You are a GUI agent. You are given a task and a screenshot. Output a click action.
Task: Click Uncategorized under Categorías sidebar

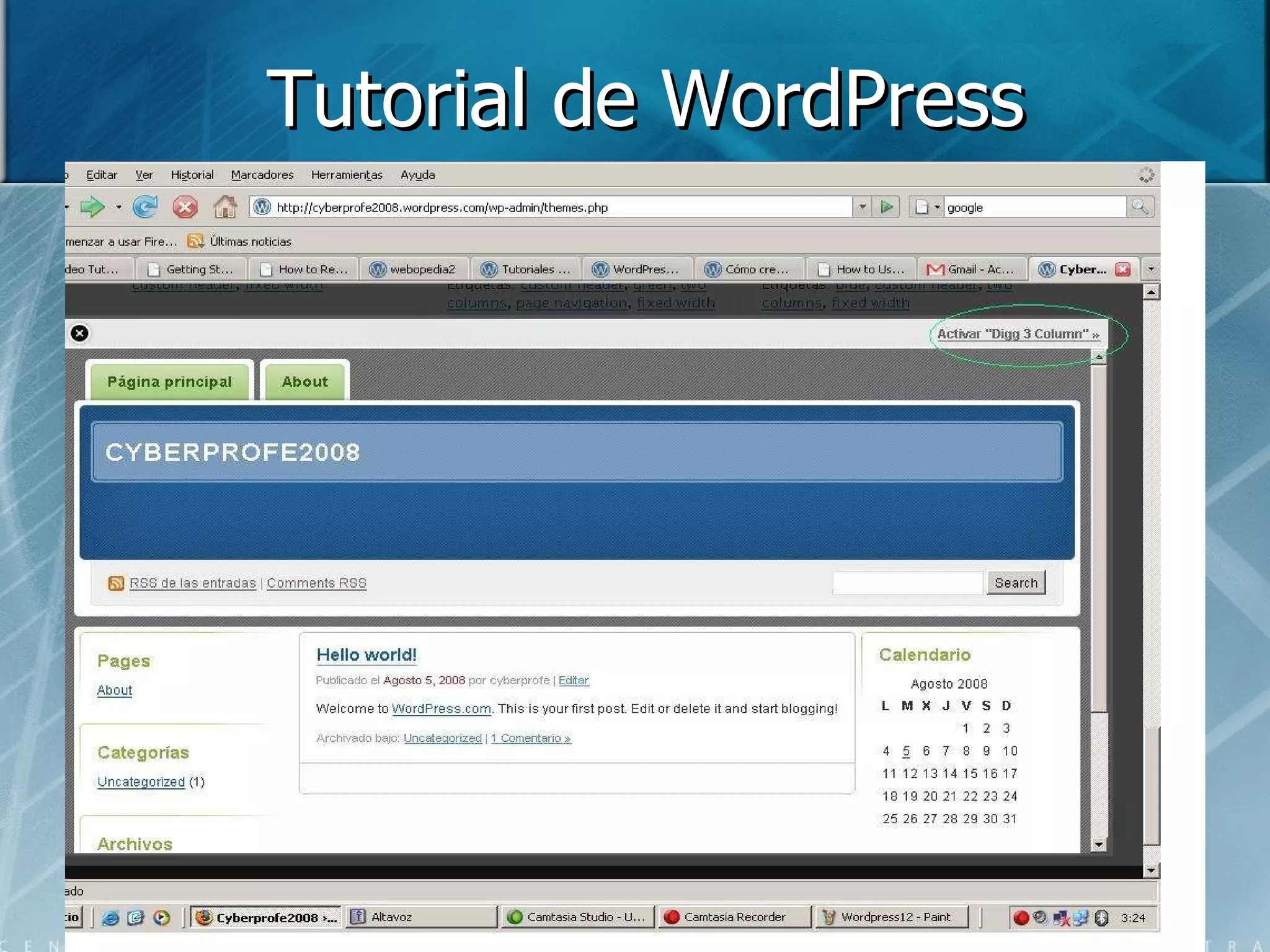pos(141,782)
